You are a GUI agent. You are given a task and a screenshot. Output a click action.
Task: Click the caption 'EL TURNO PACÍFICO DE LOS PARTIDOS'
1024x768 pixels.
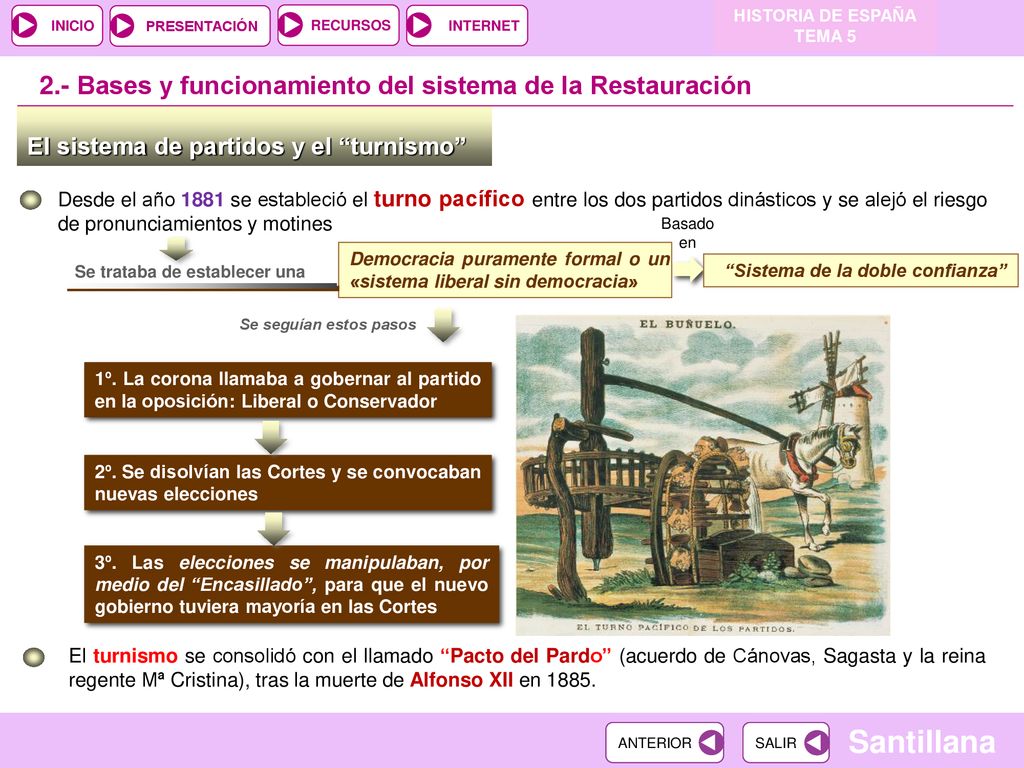685,628
